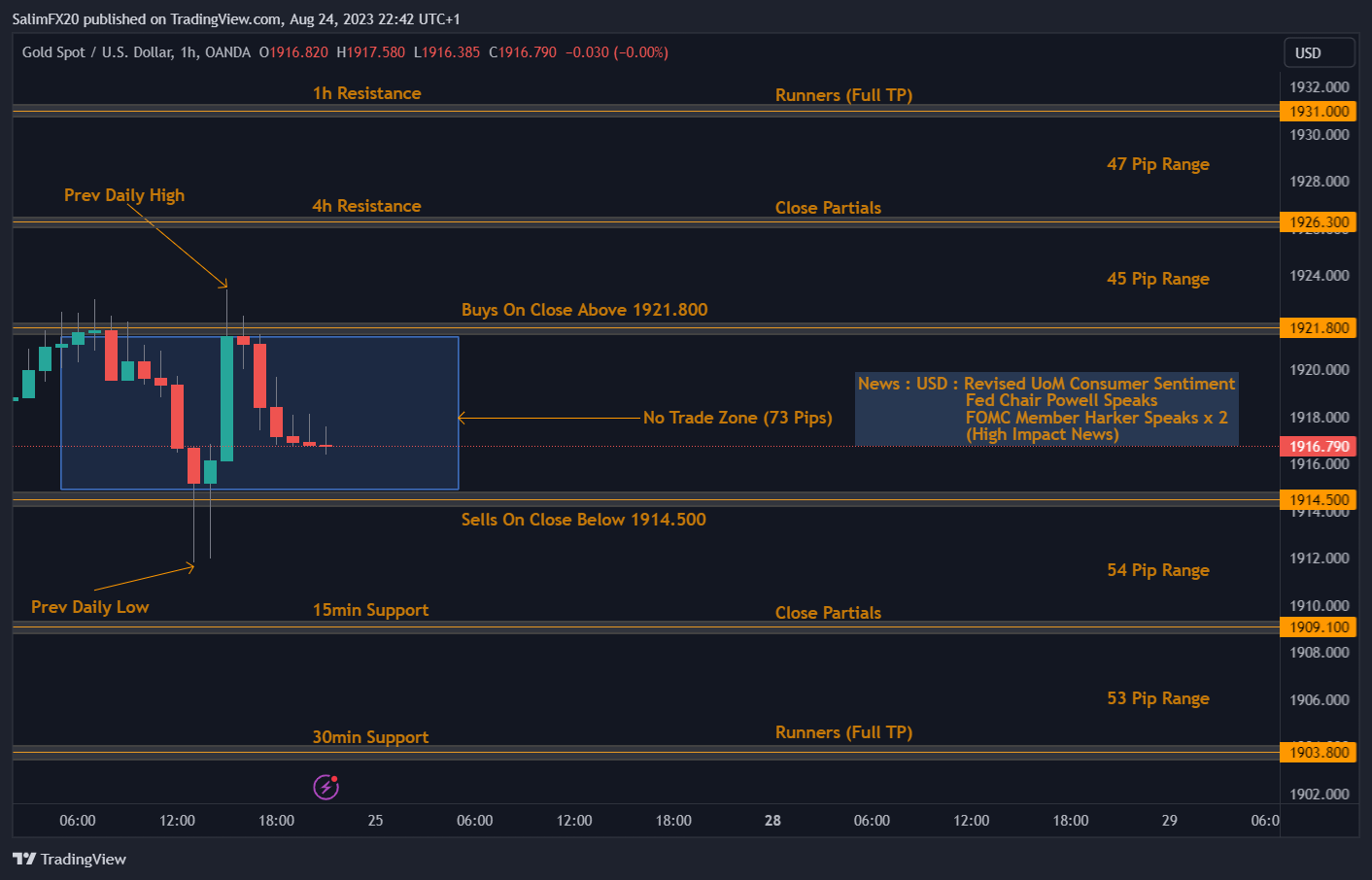Click the 1903.800 price tag
The height and width of the screenshot is (880, 1372).
1319,751
